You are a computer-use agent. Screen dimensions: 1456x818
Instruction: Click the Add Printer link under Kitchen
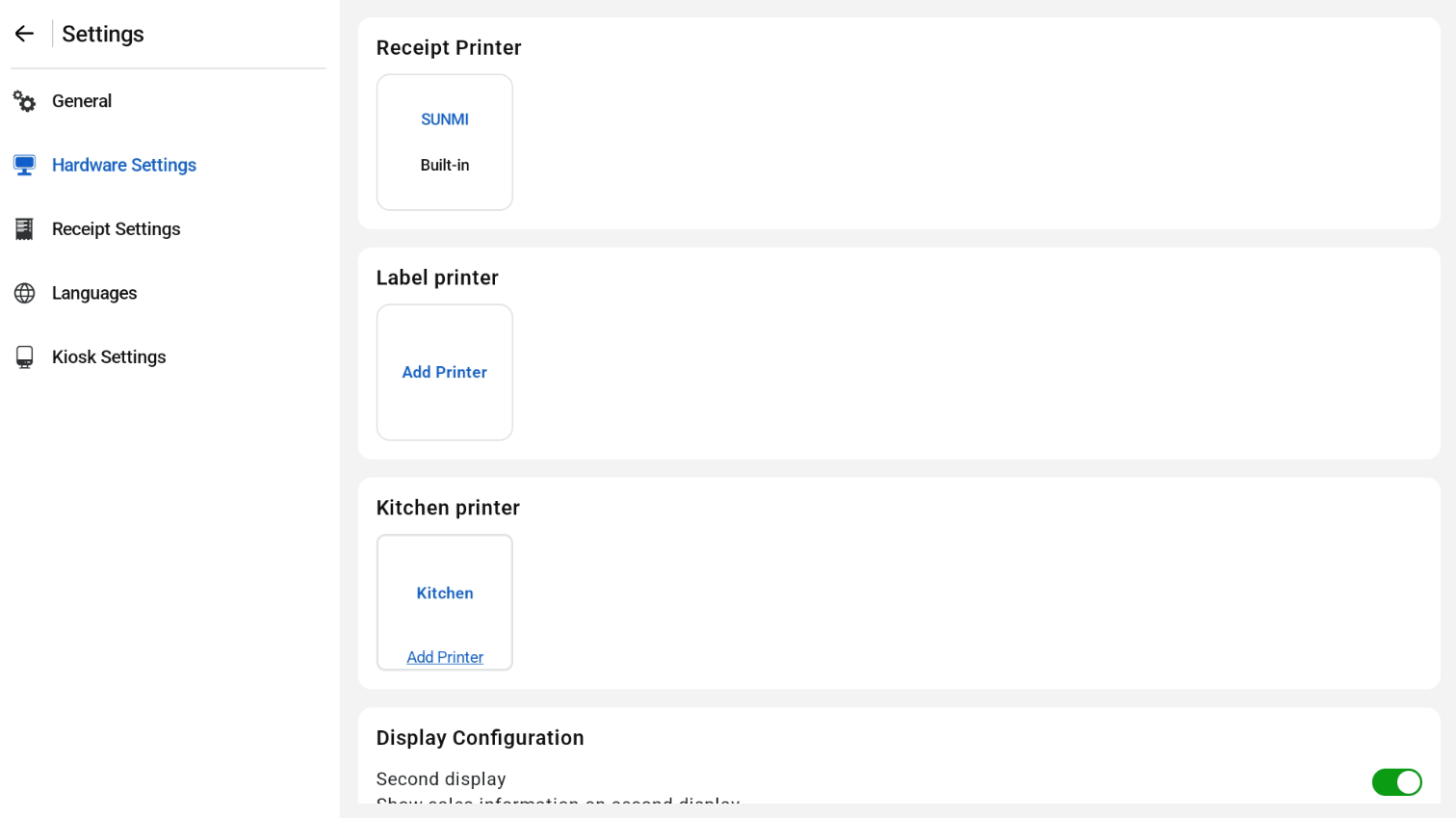click(445, 657)
